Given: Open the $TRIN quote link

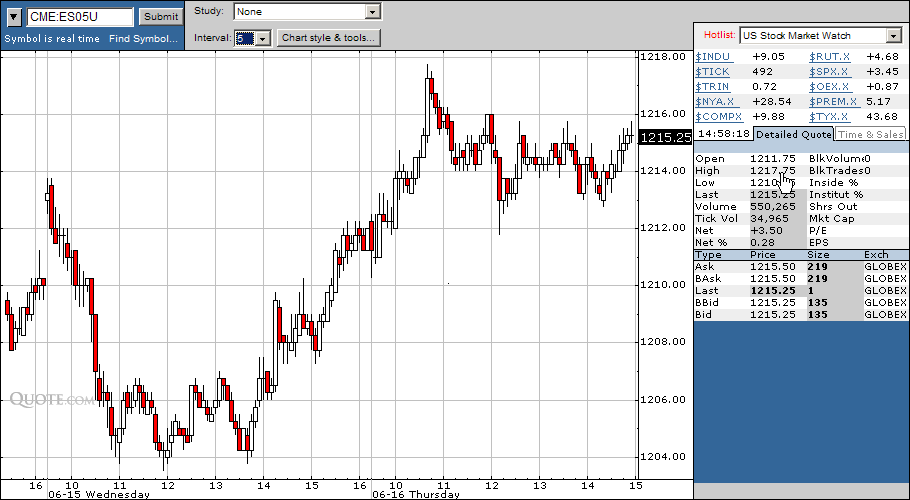Looking at the screenshot, I should (712, 87).
